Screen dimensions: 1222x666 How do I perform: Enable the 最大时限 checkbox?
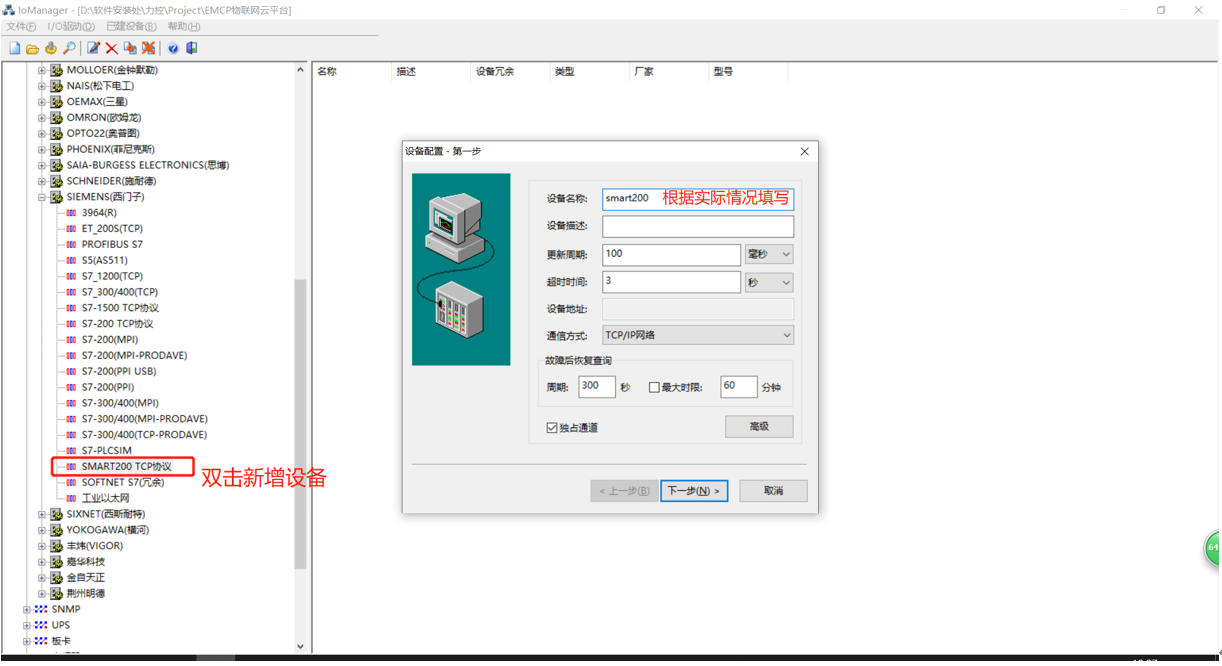click(655, 386)
